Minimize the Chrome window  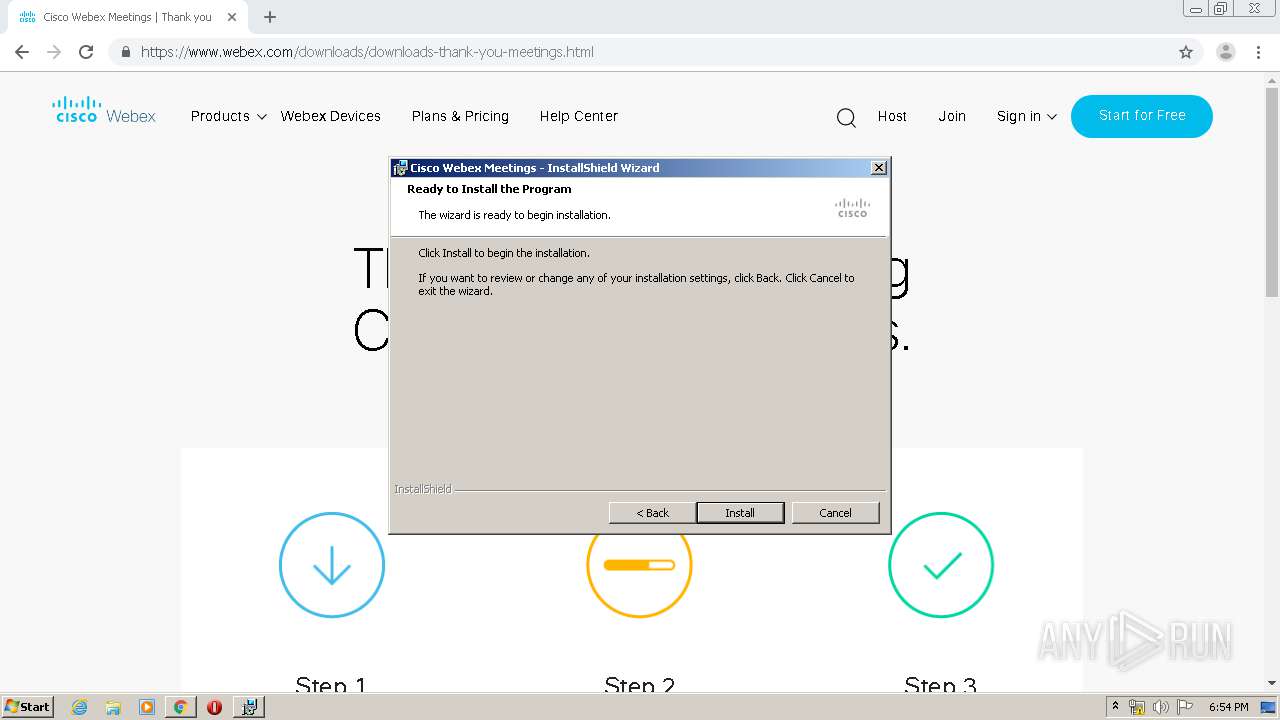tap(1195, 9)
